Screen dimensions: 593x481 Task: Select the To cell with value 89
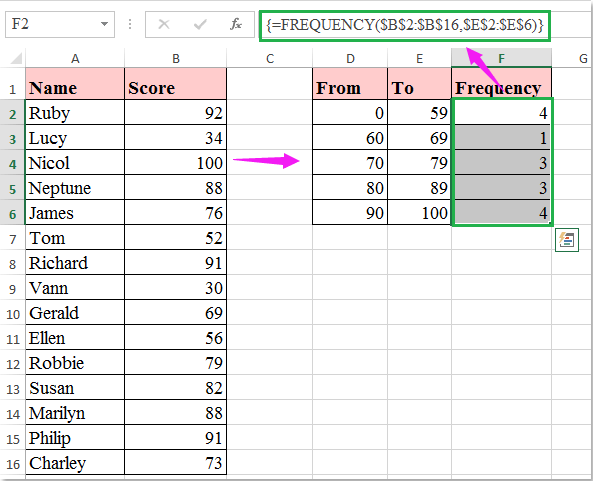pos(419,187)
